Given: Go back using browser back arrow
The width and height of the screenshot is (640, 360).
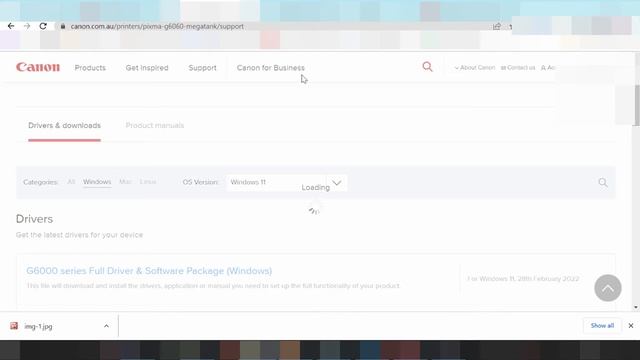Looking at the screenshot, I should pos(11,26).
